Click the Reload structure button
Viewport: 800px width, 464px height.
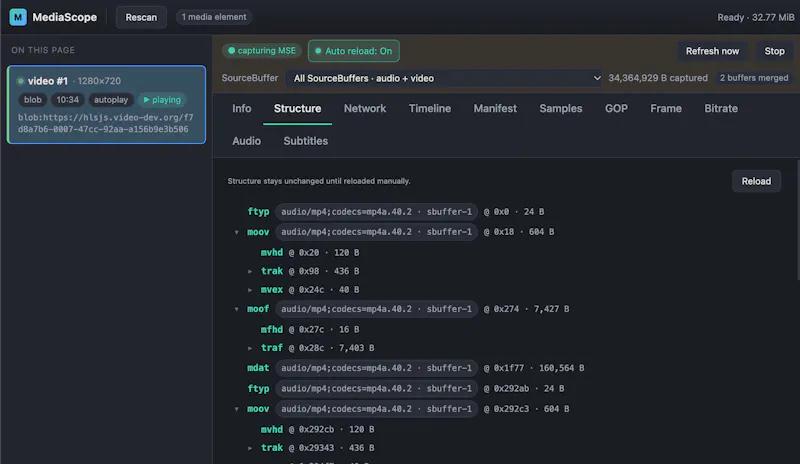coord(756,181)
